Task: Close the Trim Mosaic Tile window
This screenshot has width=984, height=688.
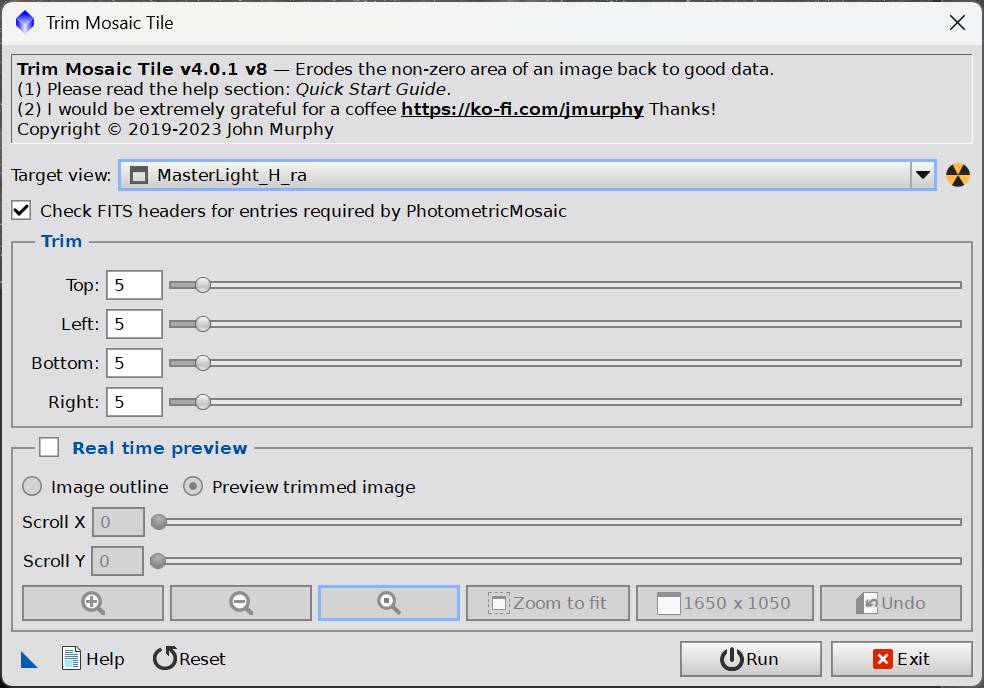Action: pyautogui.click(x=957, y=23)
